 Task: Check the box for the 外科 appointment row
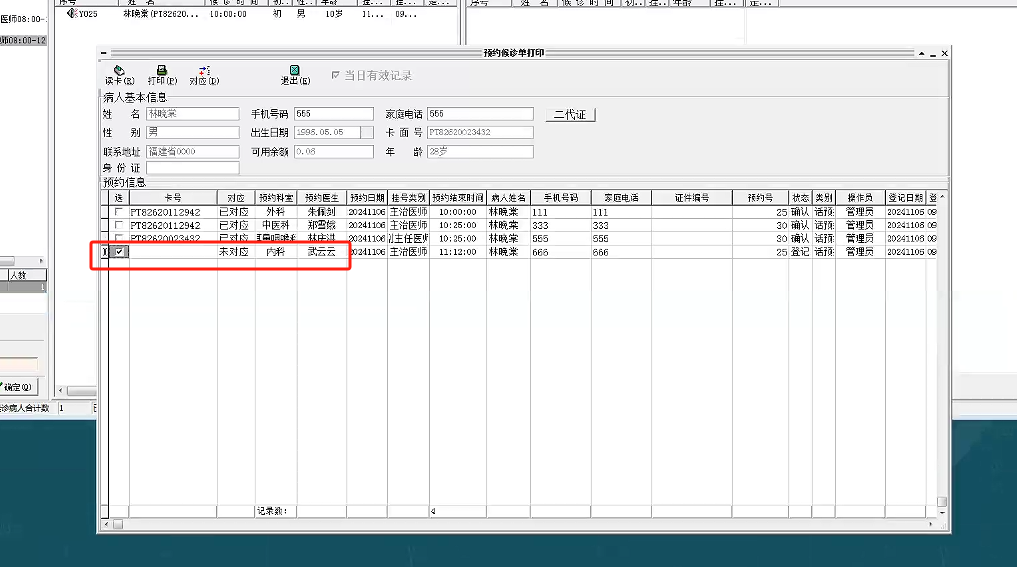coord(119,211)
